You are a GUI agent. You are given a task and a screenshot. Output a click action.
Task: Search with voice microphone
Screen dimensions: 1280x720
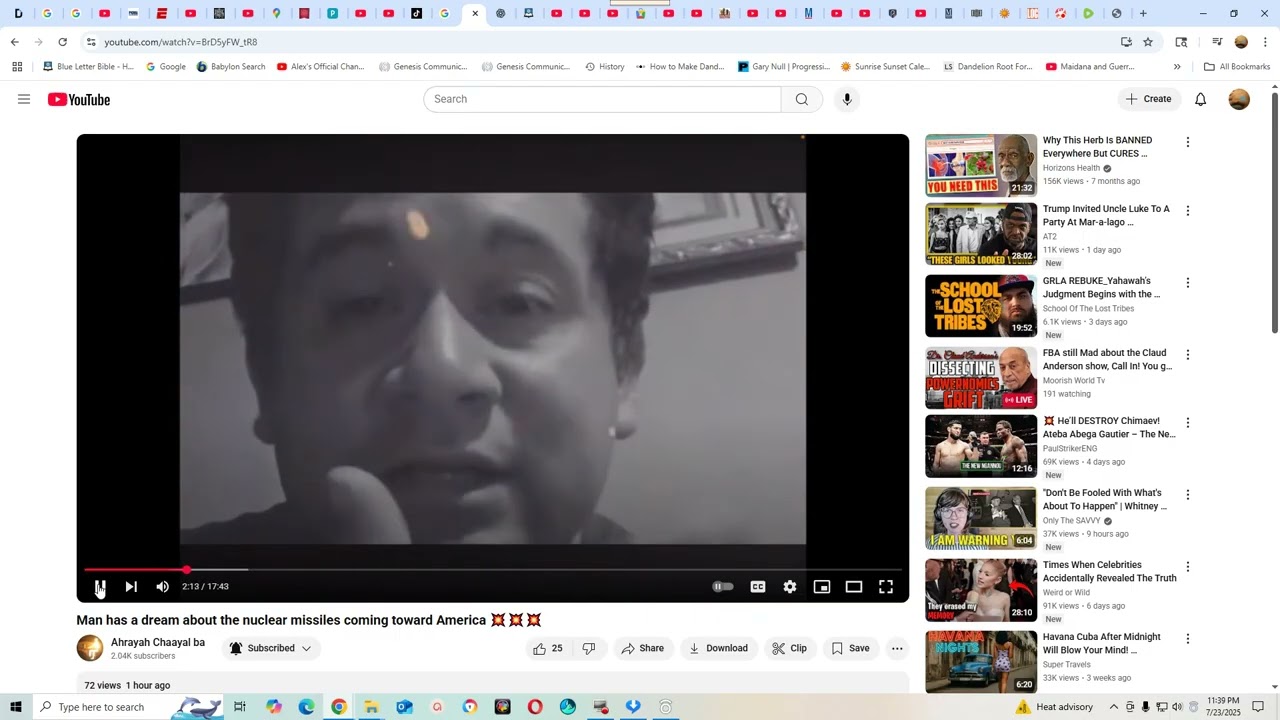(x=847, y=99)
